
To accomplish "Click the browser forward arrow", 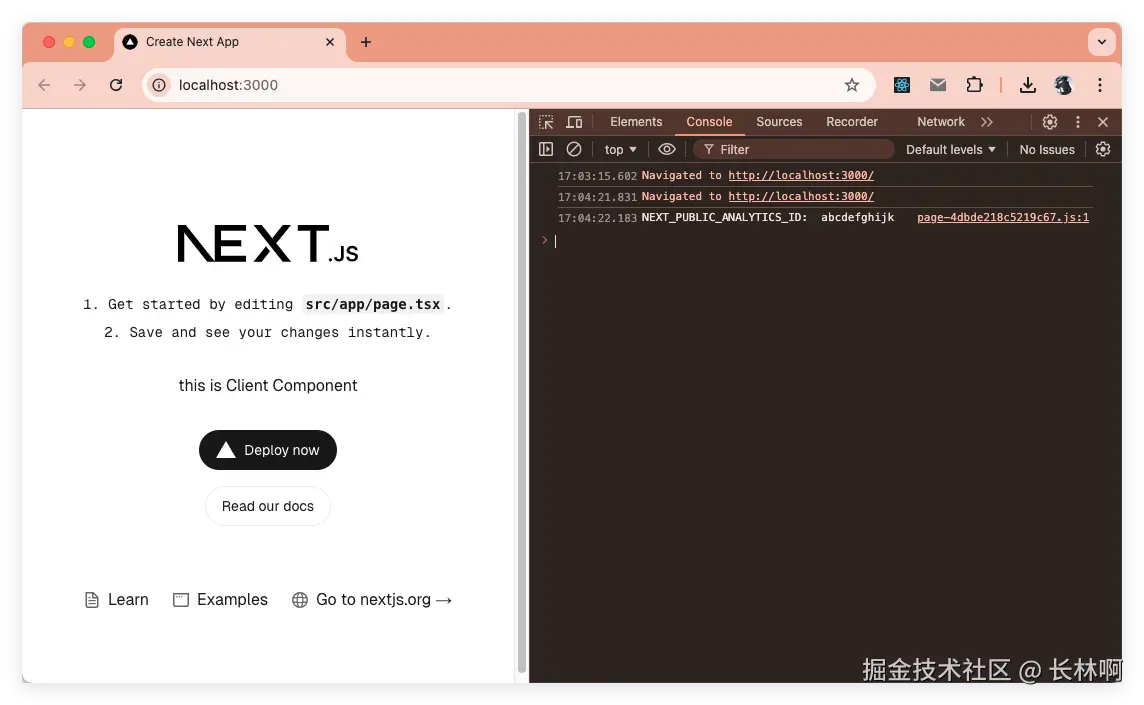I will click(80, 85).
